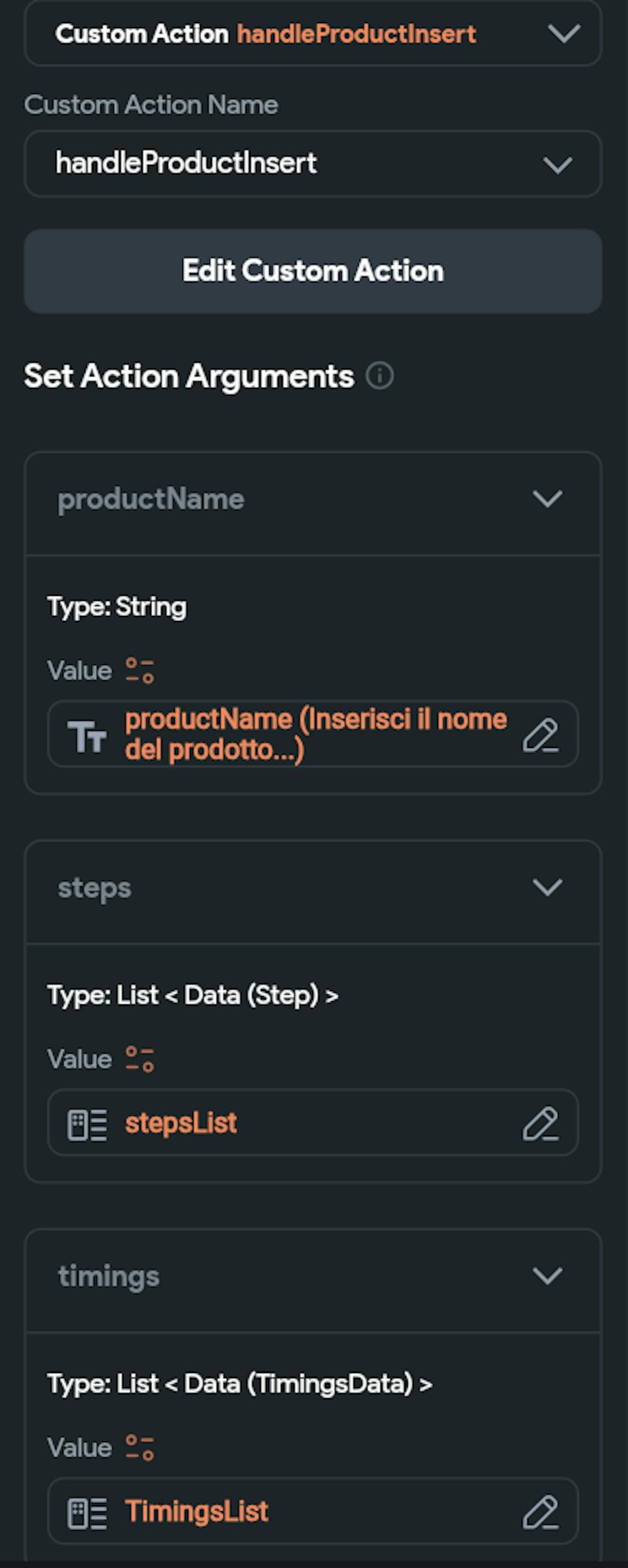Click the info icon beside Set Action Arguments
This screenshot has height=1568, width=628.
[x=380, y=376]
